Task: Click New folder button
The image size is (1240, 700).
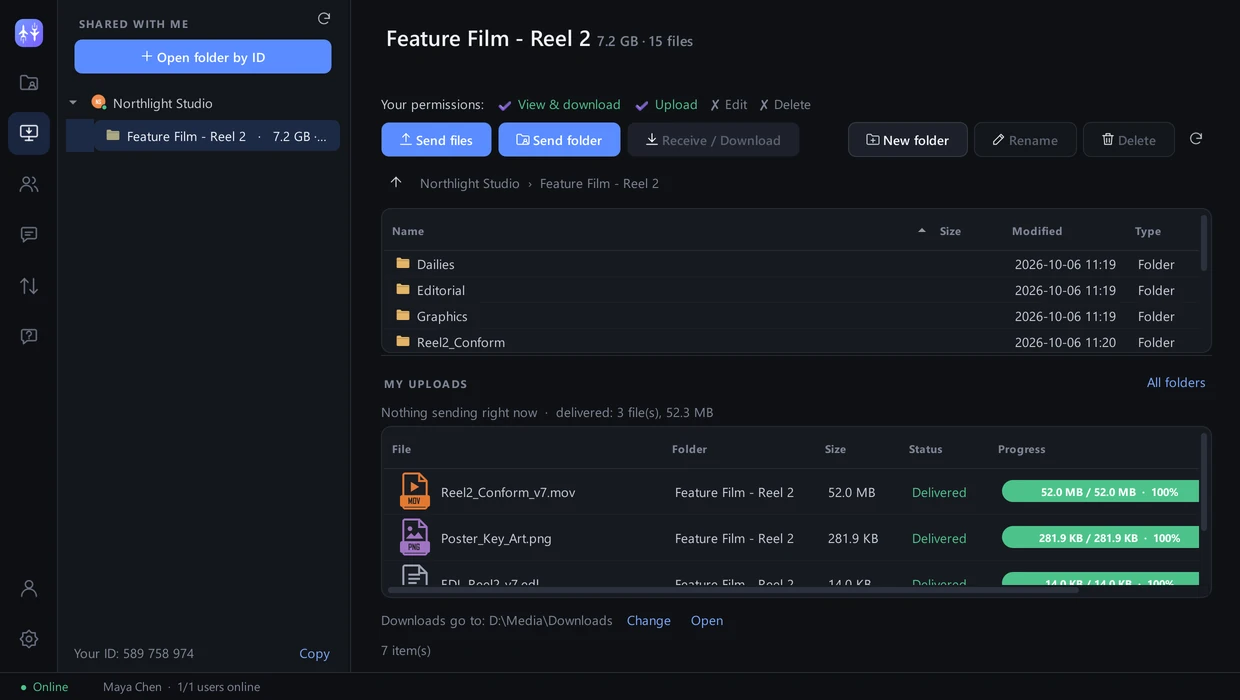Action: coord(907,140)
